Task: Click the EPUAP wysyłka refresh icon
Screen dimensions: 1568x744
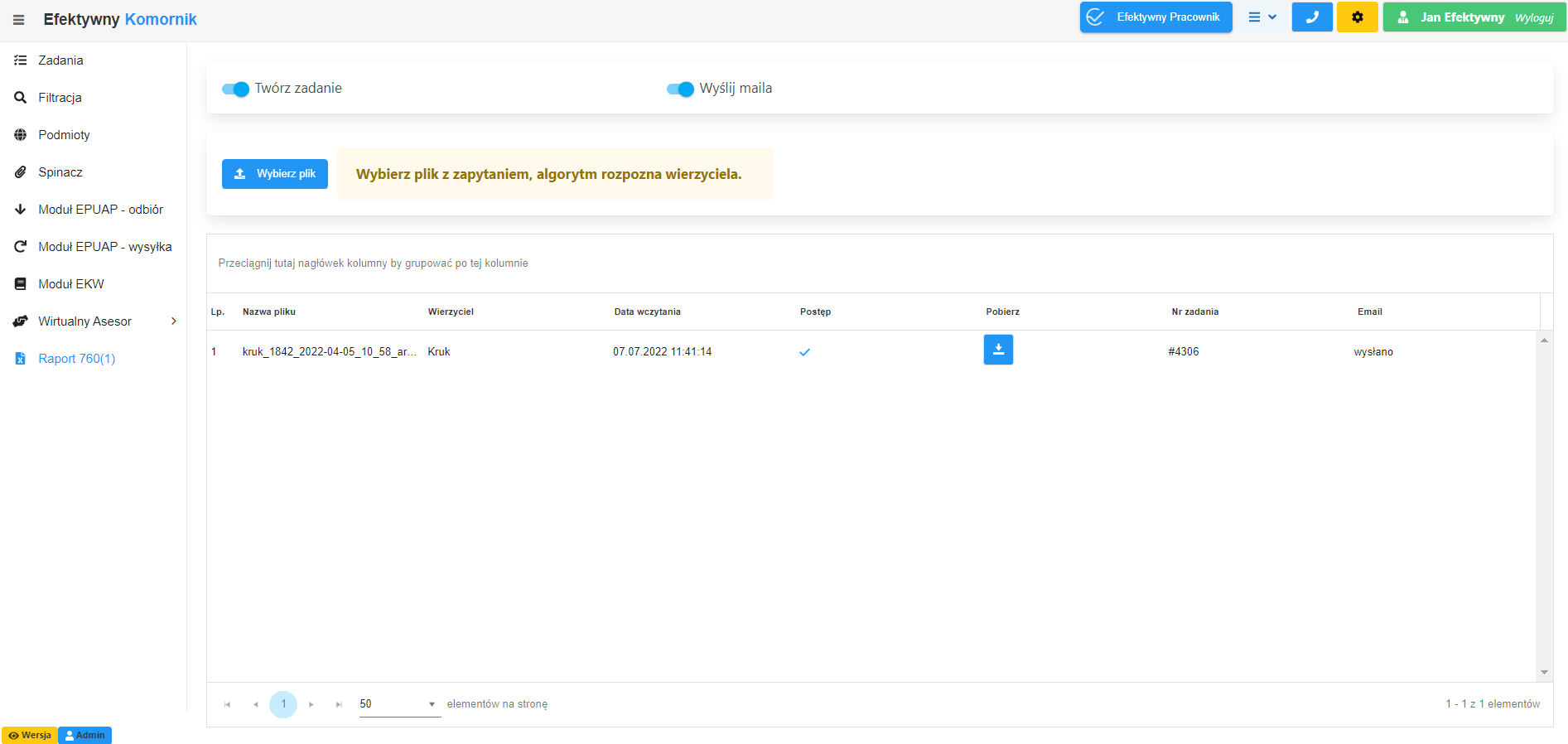Action: tap(21, 247)
